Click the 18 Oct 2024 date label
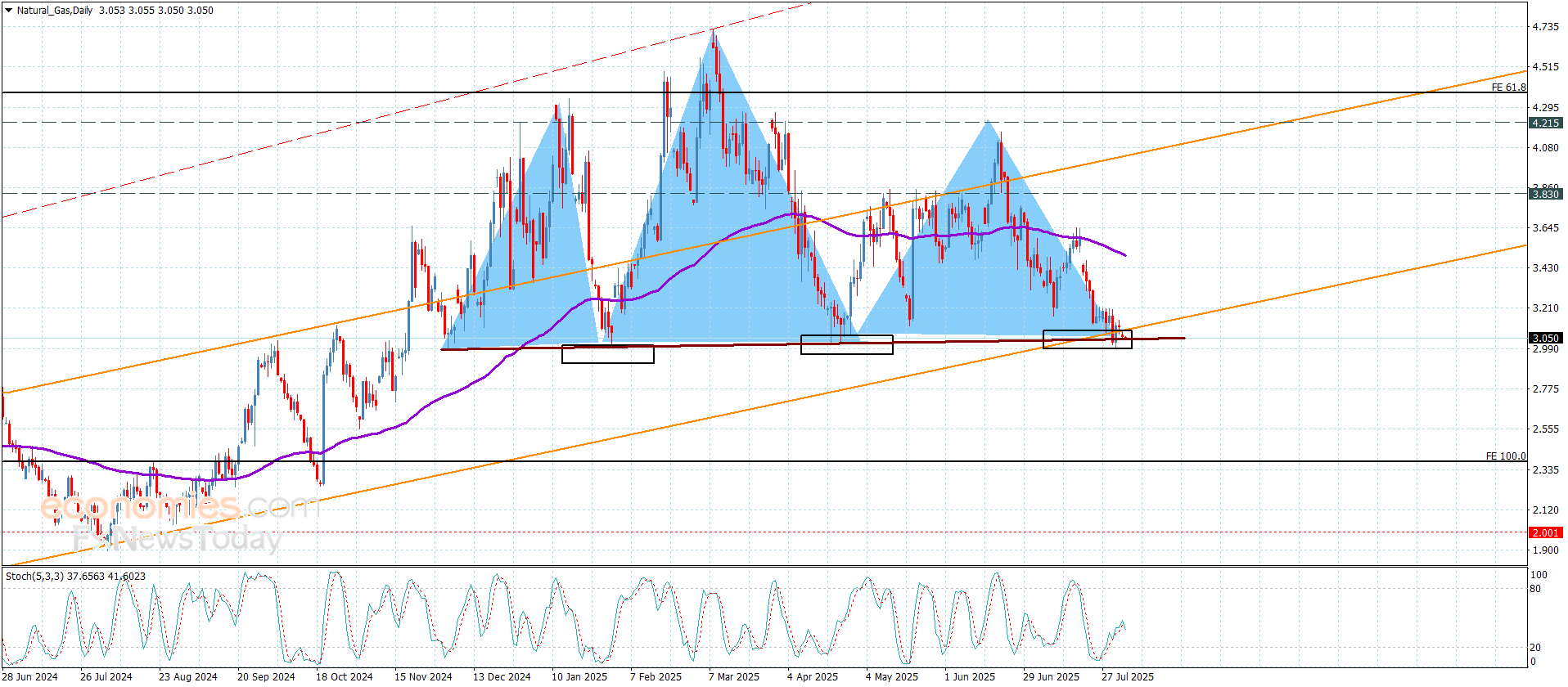The image size is (1568, 687). (x=345, y=676)
